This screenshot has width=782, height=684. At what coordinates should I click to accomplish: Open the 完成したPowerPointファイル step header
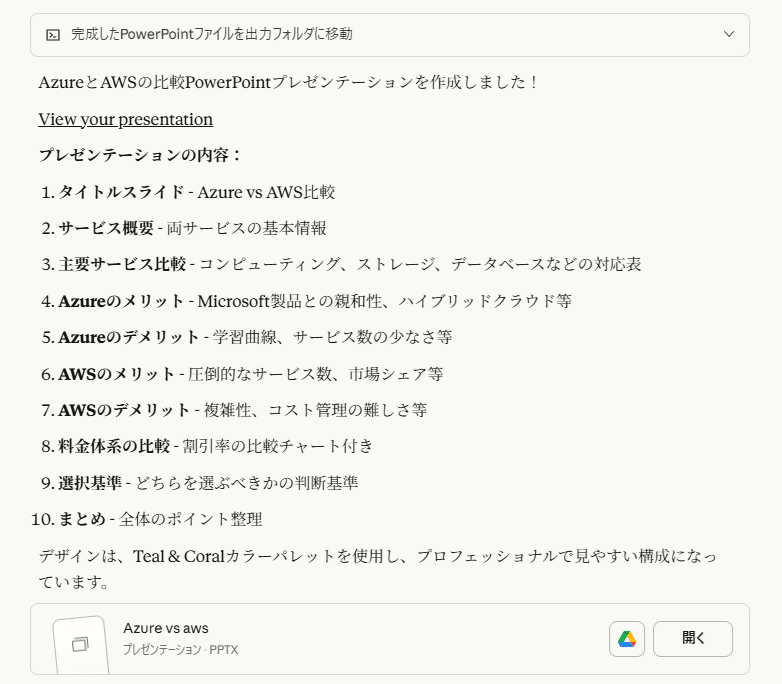pyautogui.click(x=390, y=35)
